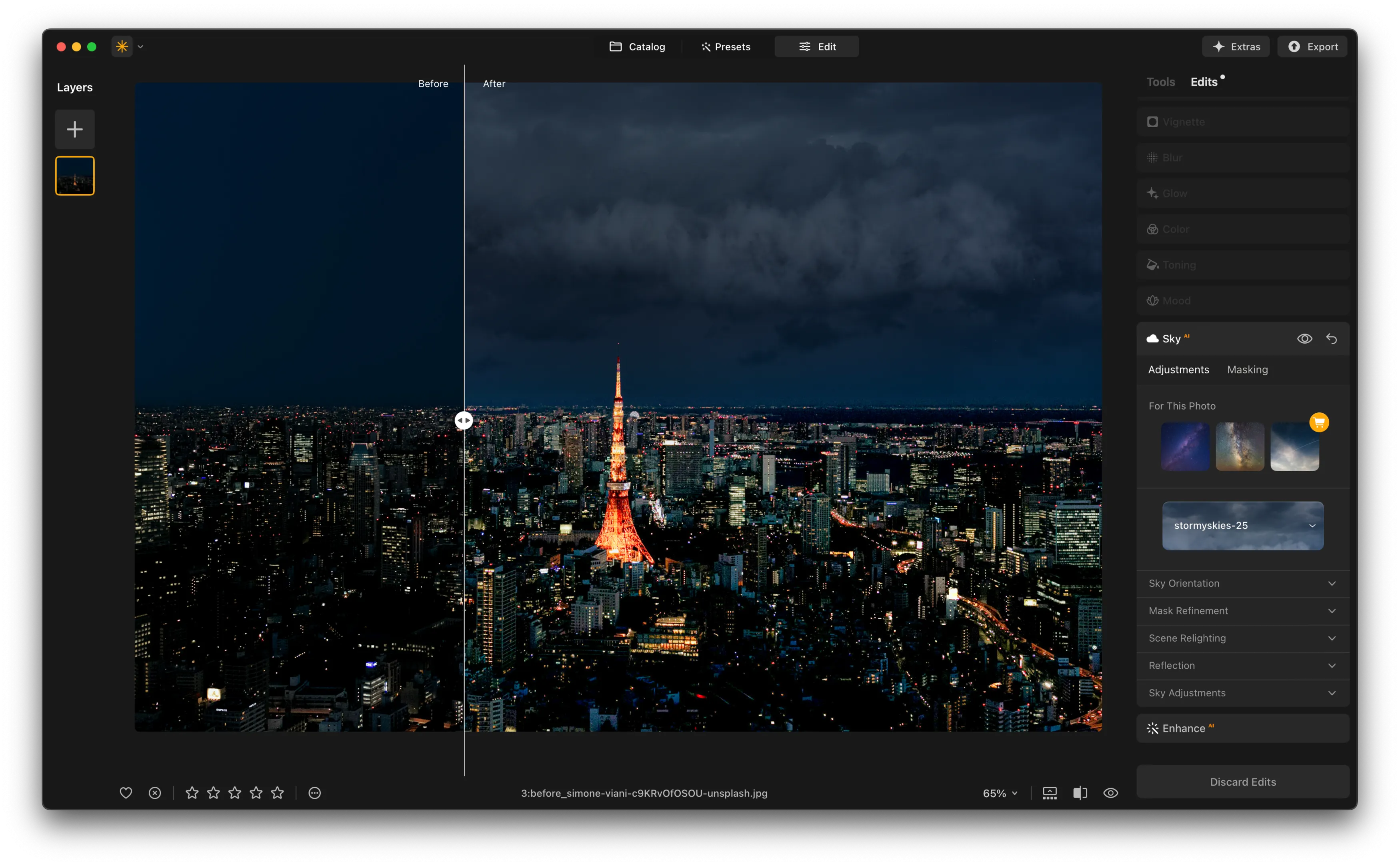Click the filmstrip view icon

tap(1050, 793)
